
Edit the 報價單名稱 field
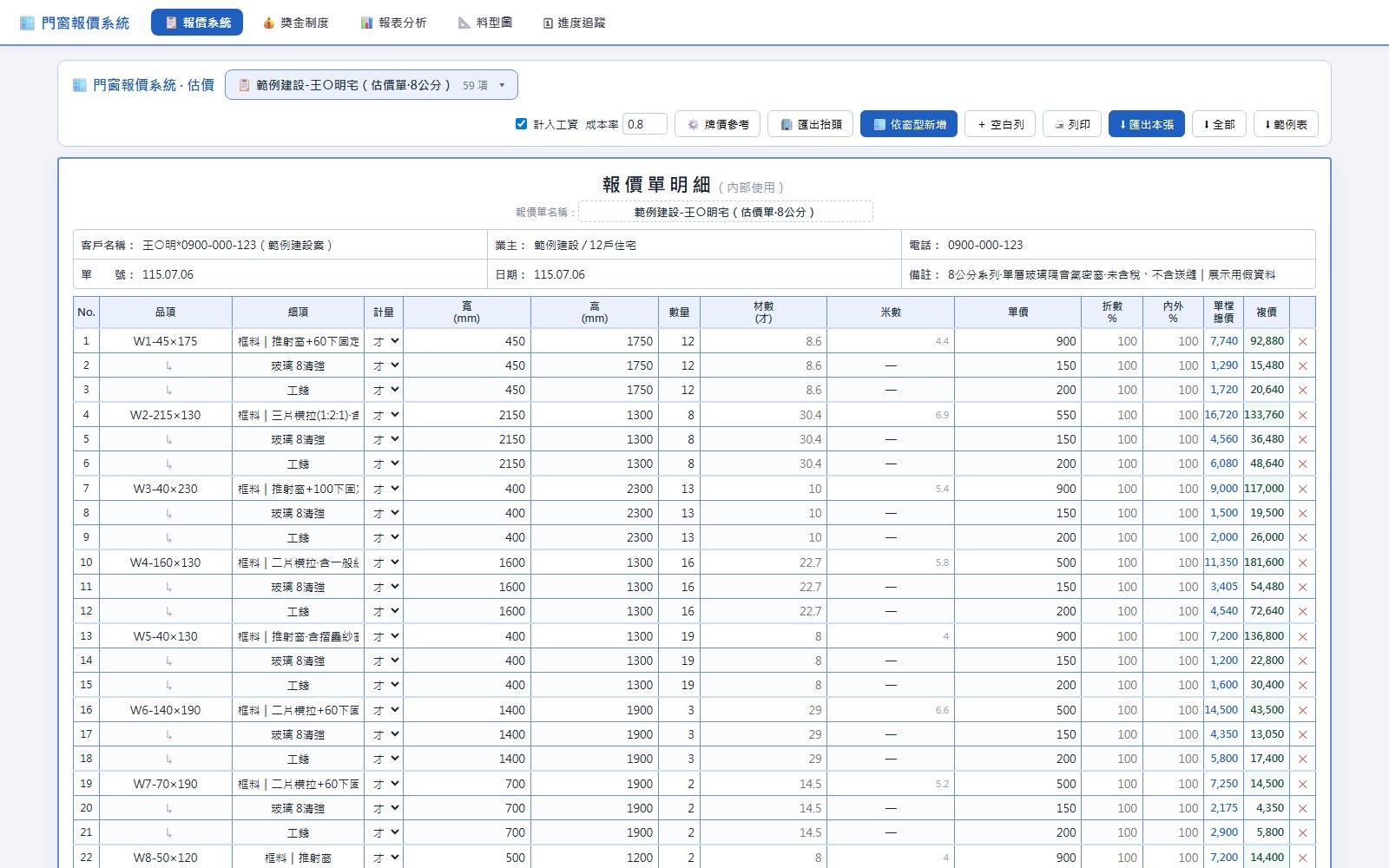click(725, 212)
